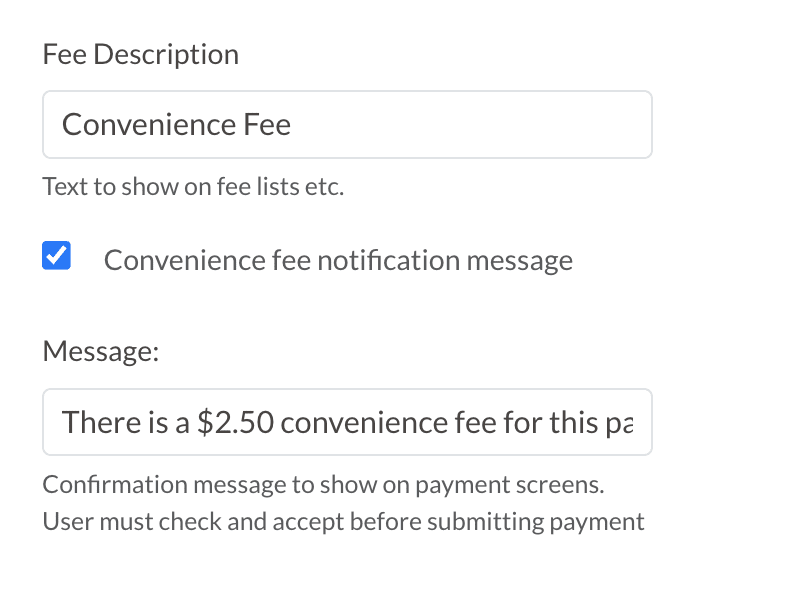This screenshot has width=788, height=600.
Task: Click the 'Convenience fee notification message' checkbox label
Action: click(x=338, y=261)
